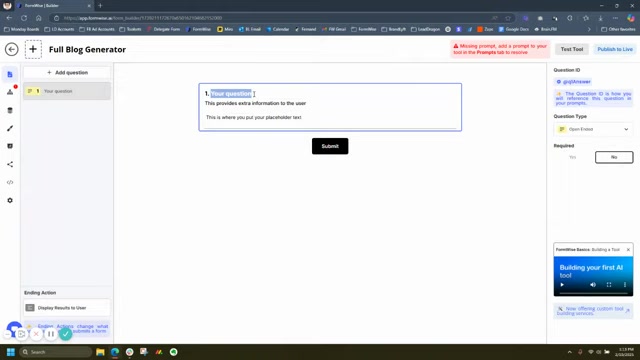Click the tutorial video progress bar
Image resolution: width=640 pixels, height=360 pixels.
pos(593,293)
